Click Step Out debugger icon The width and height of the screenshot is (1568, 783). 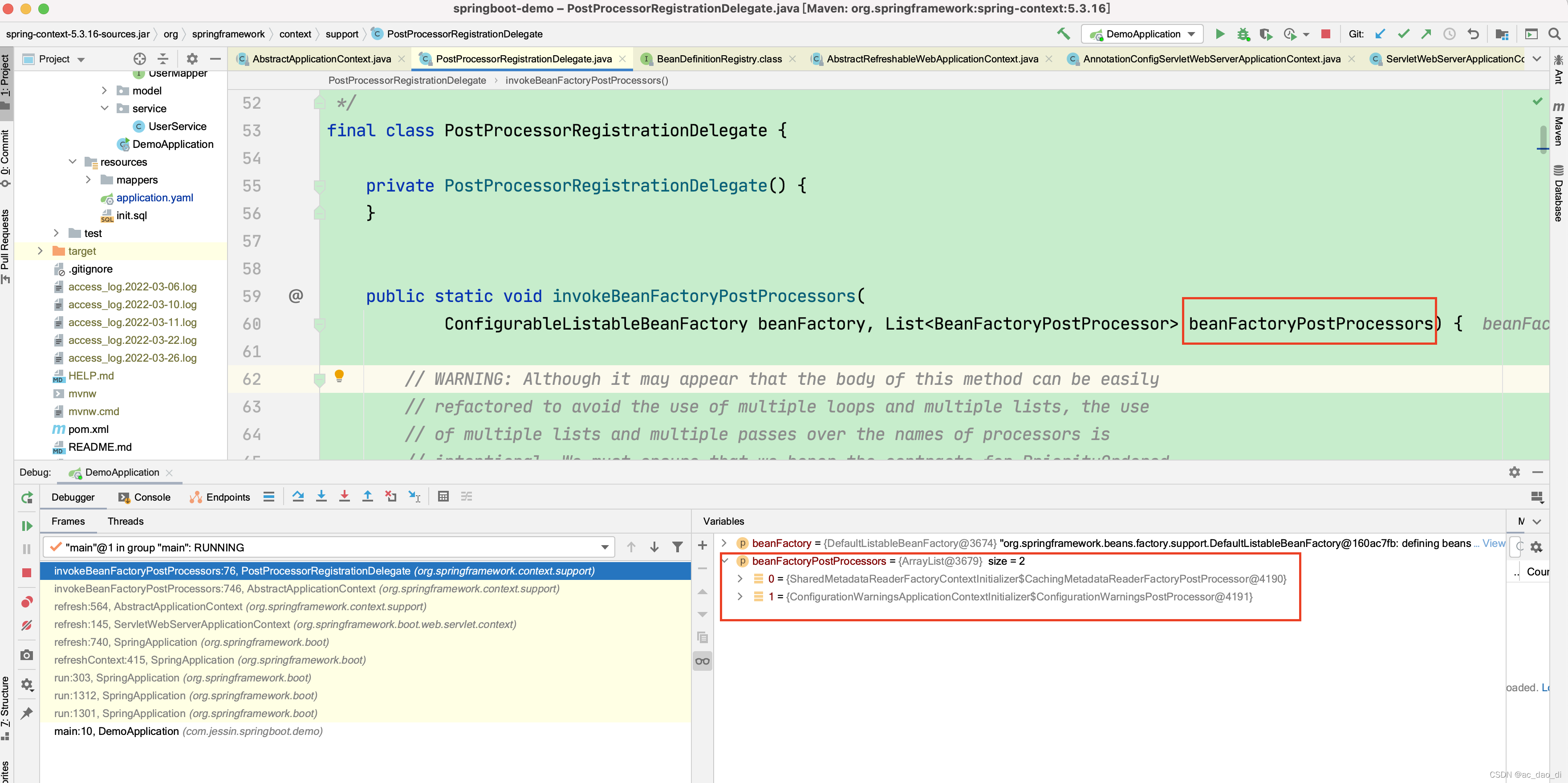click(x=368, y=496)
